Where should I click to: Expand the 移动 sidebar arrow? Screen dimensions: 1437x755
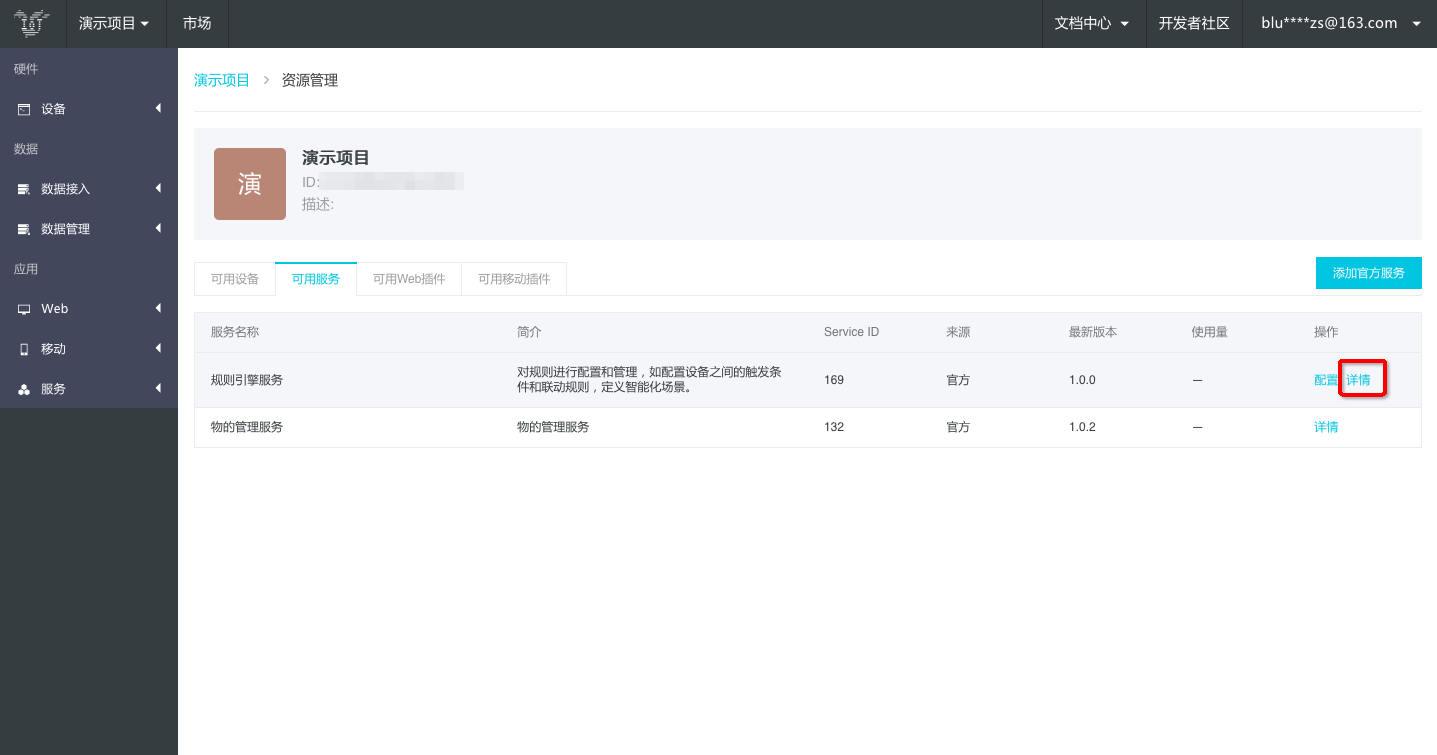158,348
